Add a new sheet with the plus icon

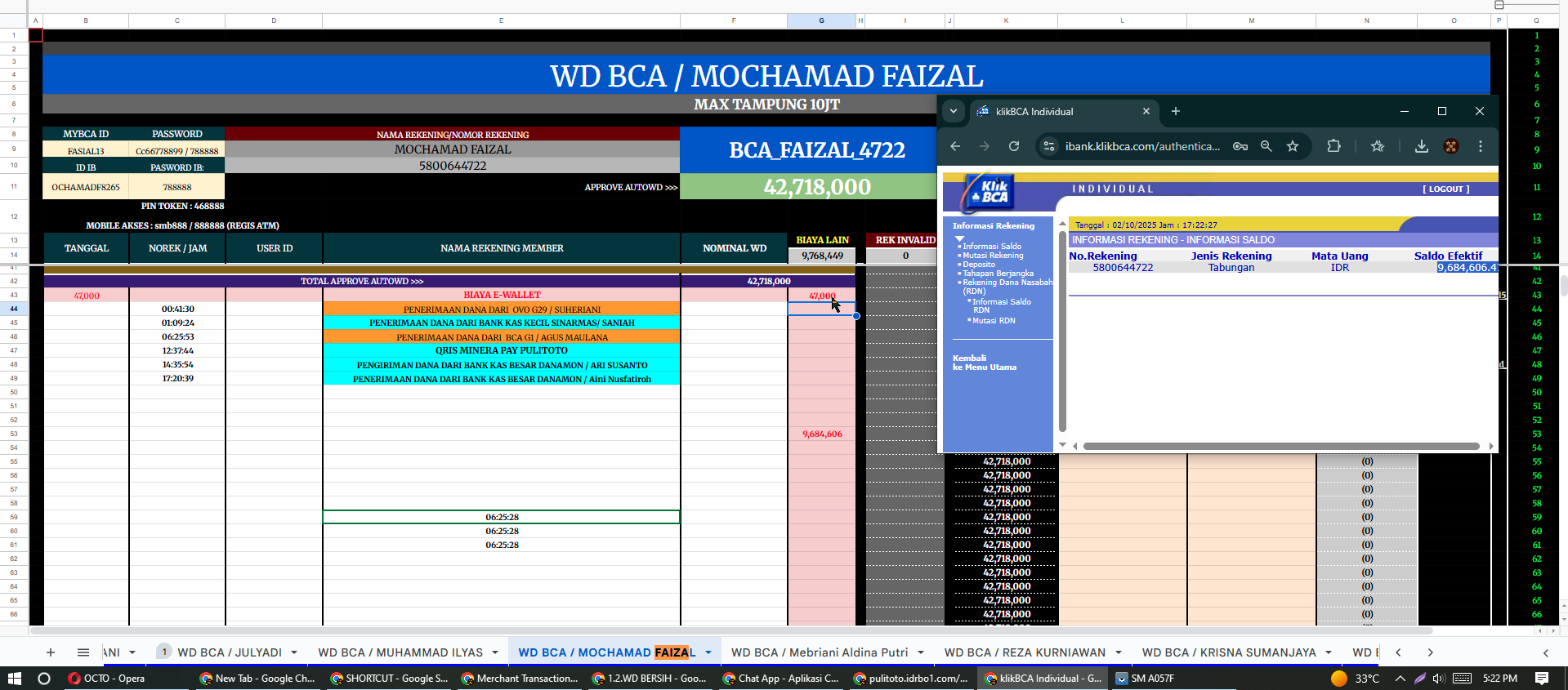(x=51, y=652)
